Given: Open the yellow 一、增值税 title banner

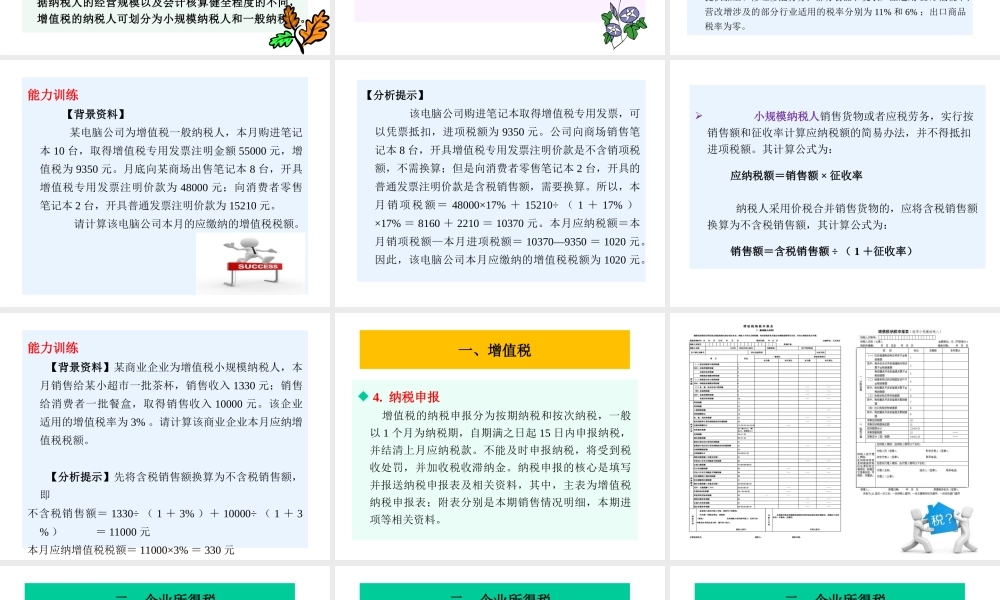Looking at the screenshot, I should tap(496, 349).
